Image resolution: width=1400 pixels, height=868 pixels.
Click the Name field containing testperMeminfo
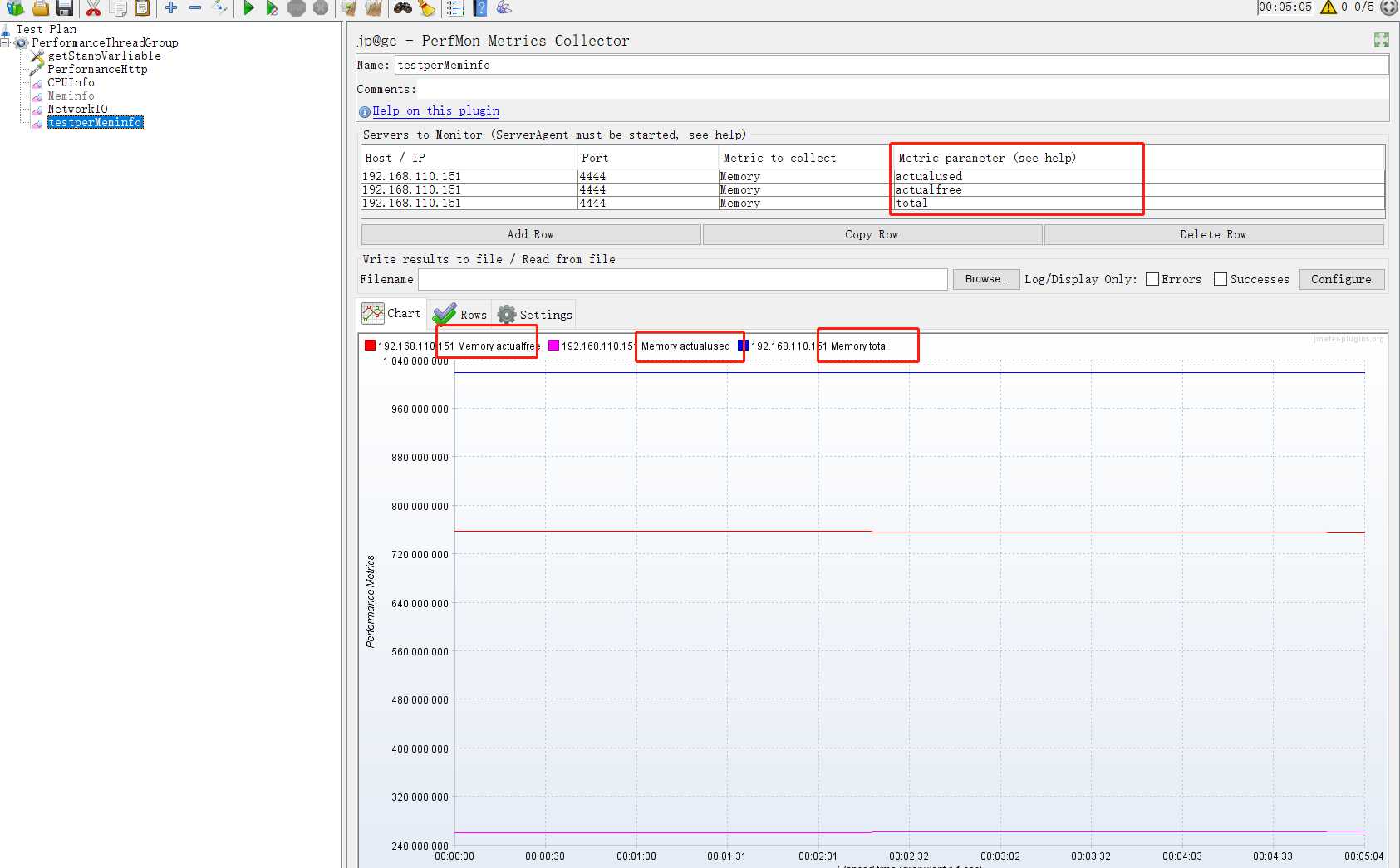[891, 65]
